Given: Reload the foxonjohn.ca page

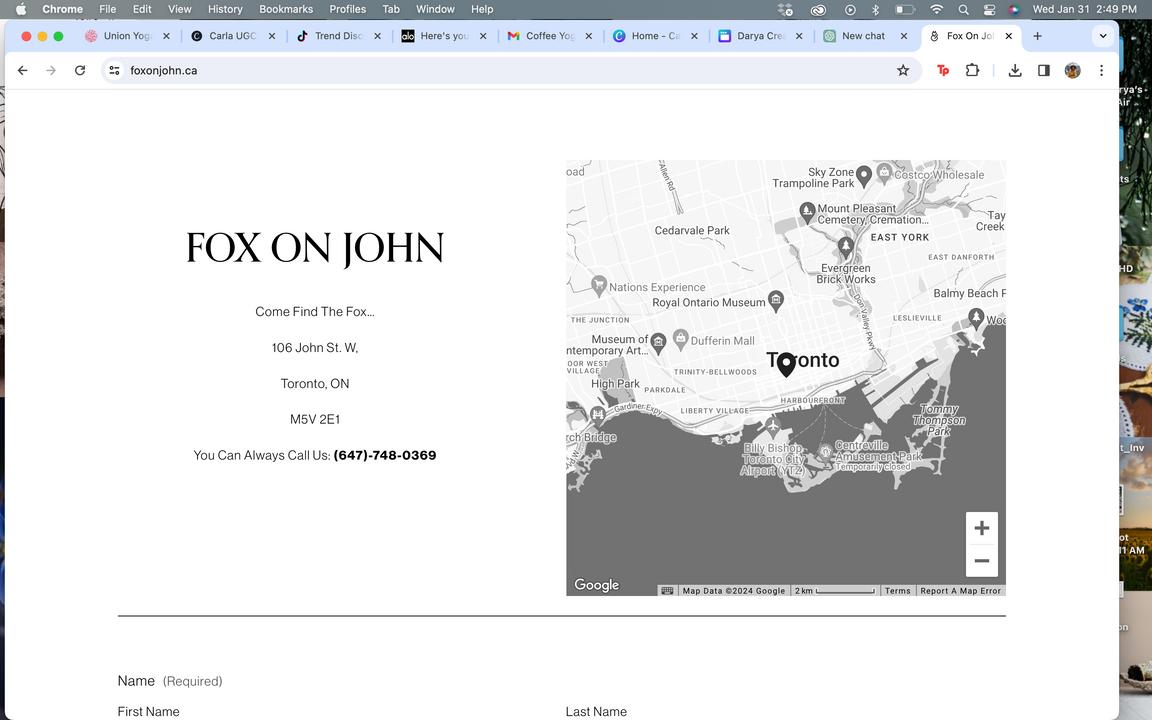Looking at the screenshot, I should pyautogui.click(x=80, y=71).
